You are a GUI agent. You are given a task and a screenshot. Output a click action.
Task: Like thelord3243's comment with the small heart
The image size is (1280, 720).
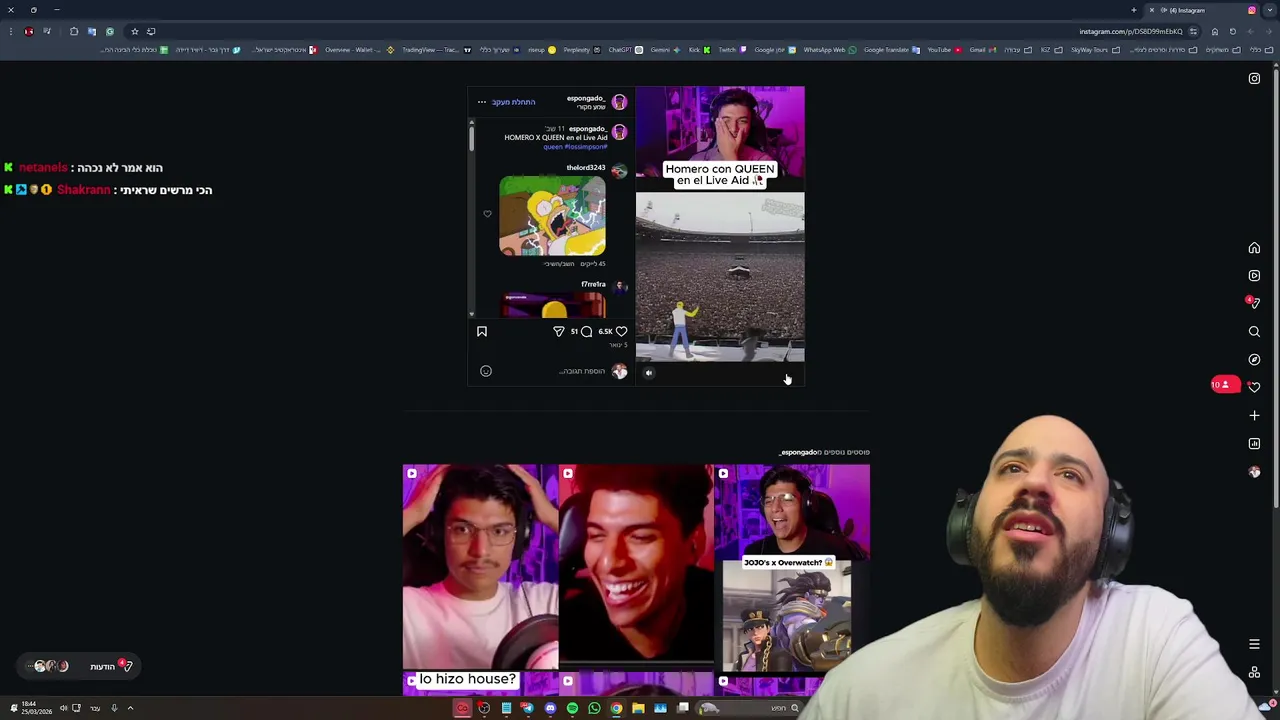[x=488, y=214]
